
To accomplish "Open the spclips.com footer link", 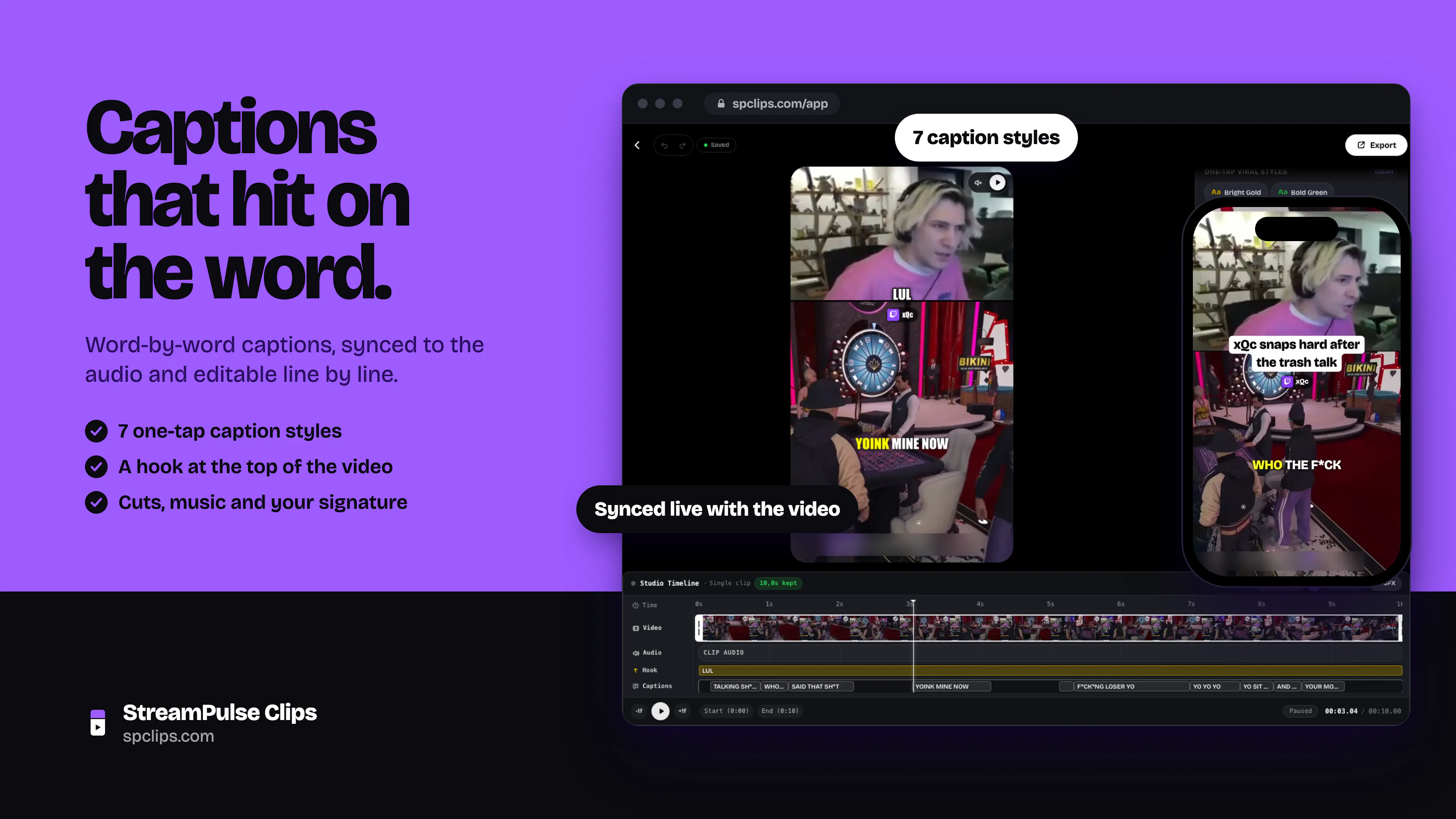I will click(168, 736).
